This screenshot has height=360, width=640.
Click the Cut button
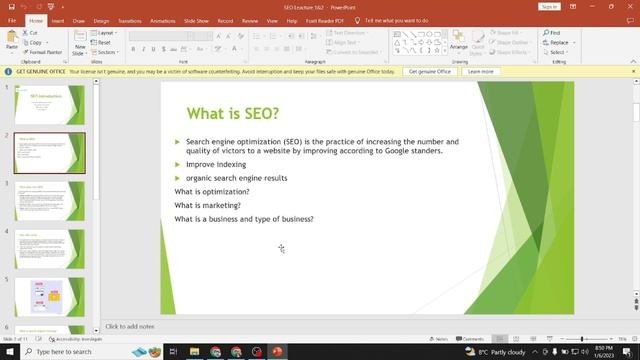point(30,33)
